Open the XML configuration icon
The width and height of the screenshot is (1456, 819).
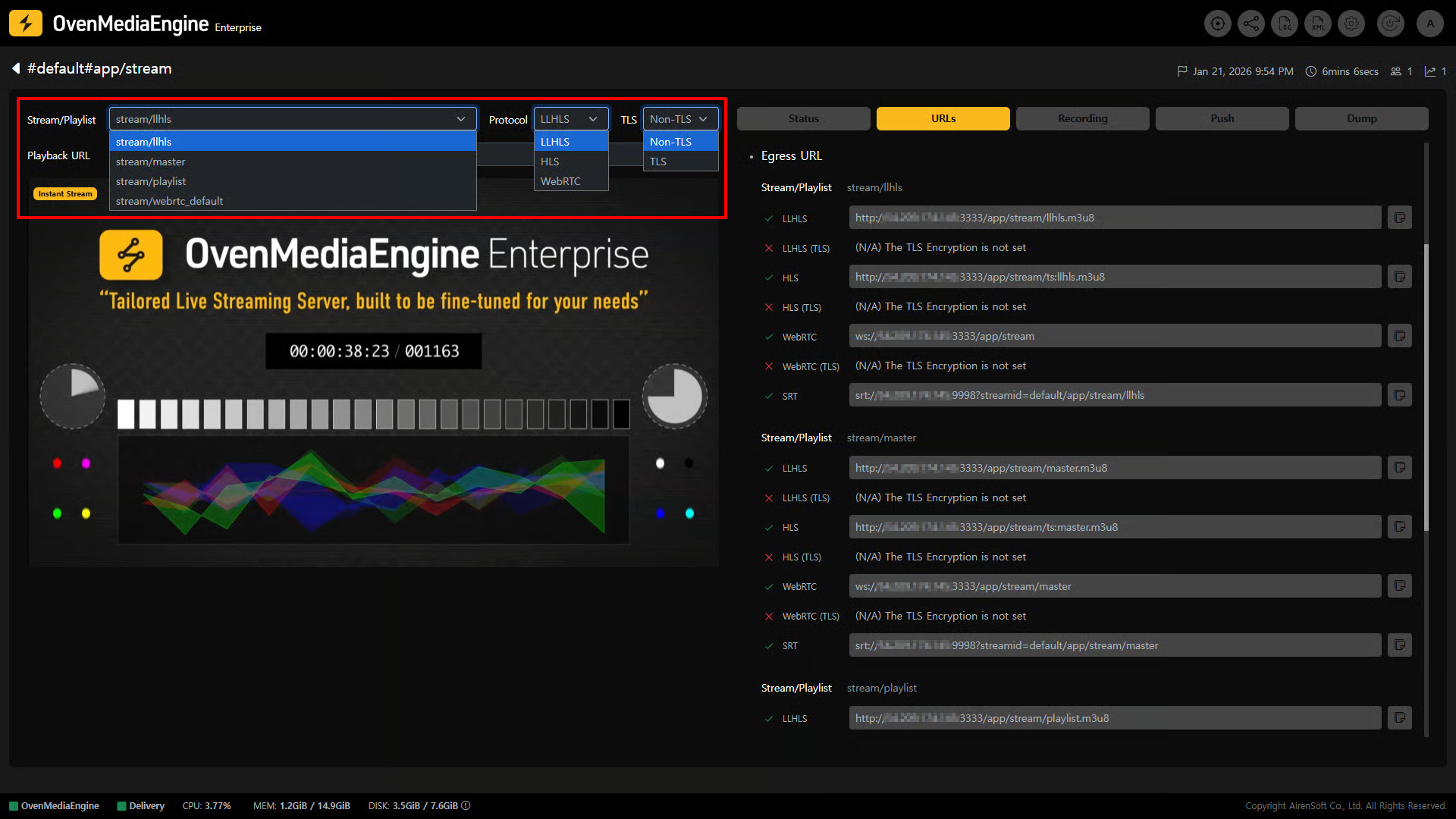click(1318, 24)
